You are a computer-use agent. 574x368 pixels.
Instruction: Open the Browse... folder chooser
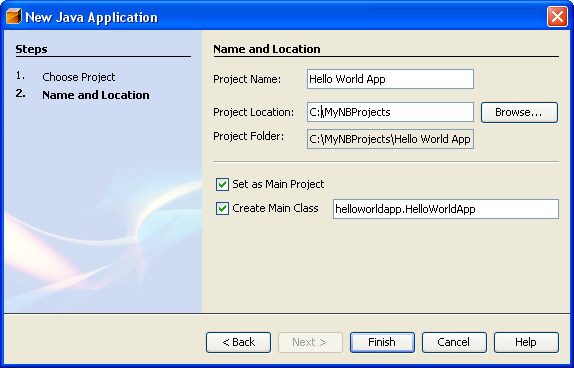pyautogui.click(x=519, y=112)
